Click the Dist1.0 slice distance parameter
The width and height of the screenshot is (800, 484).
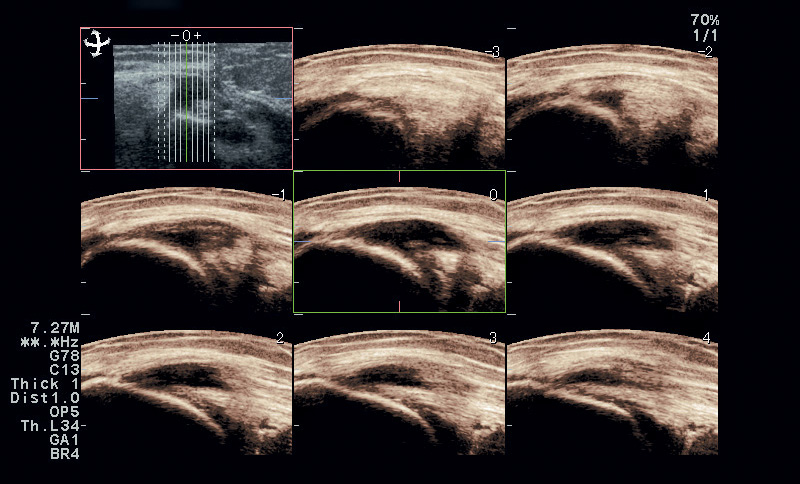pyautogui.click(x=45, y=398)
